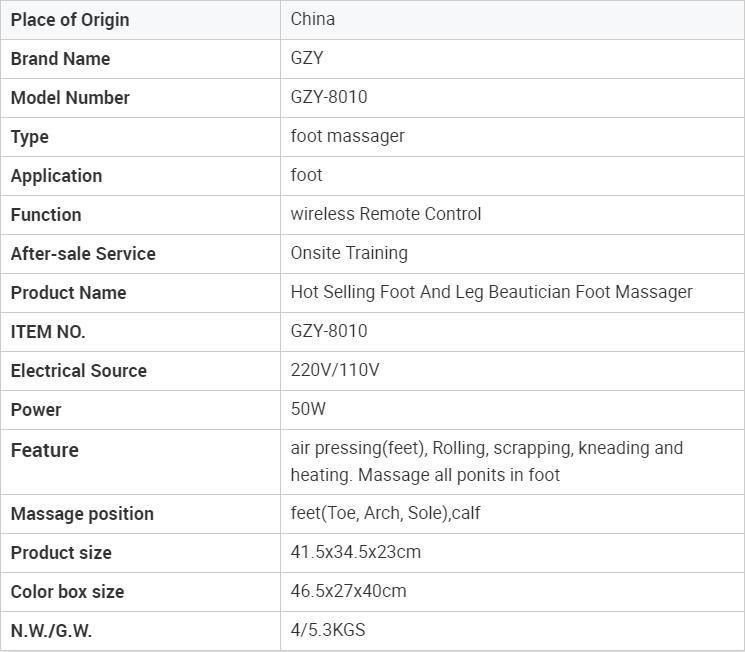745x652 pixels.
Task: Select color box size '46.5x27x40cm'
Action: pos(348,591)
